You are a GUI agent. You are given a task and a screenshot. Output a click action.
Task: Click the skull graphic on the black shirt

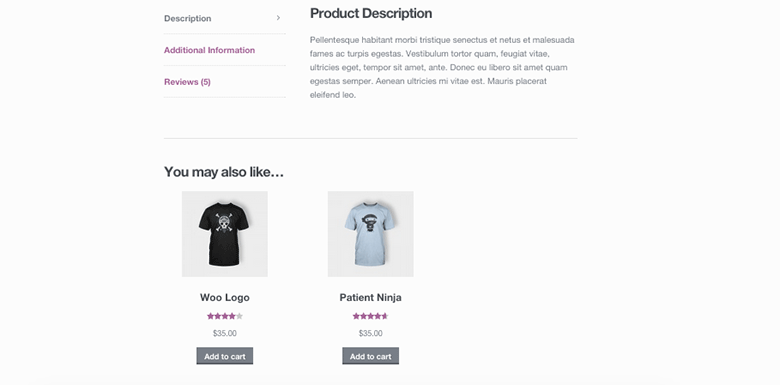224,224
